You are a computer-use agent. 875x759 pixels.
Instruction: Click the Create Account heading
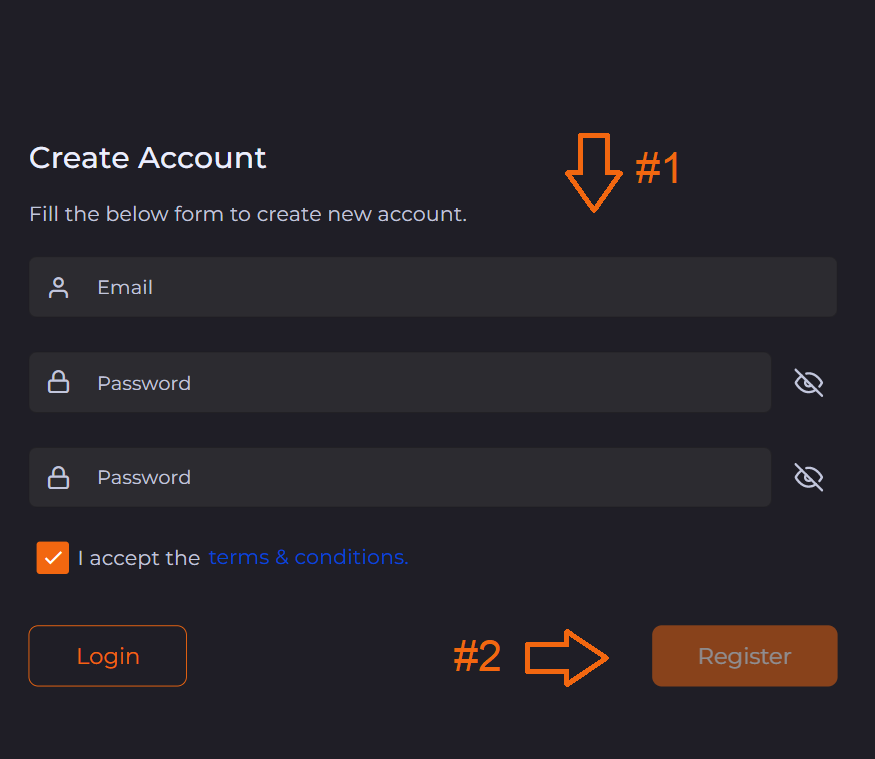[x=148, y=158]
